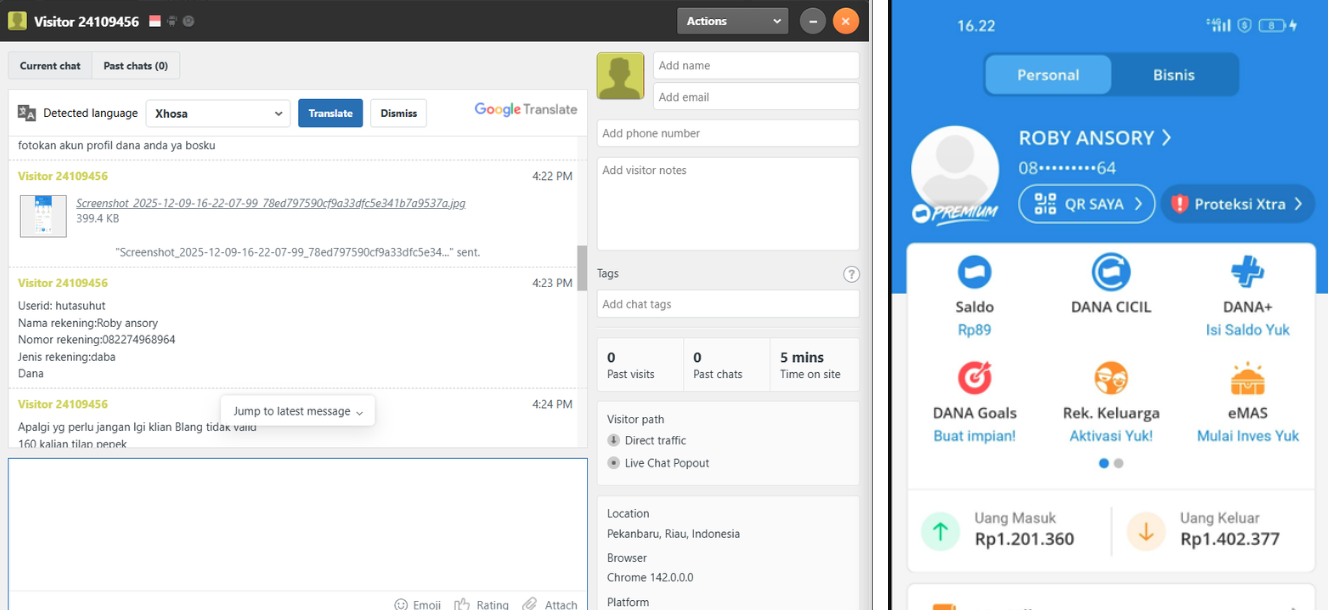Click the 5 mins Time on site
1328x610 pixels.
[x=802, y=357]
